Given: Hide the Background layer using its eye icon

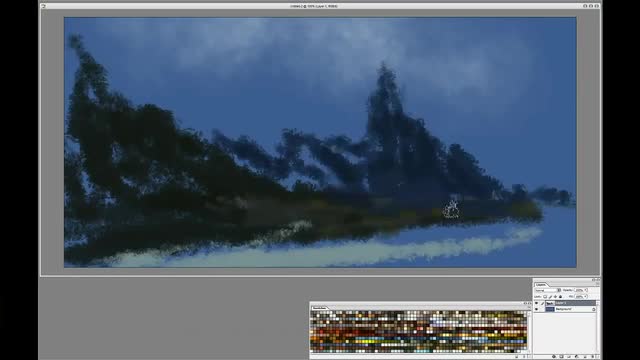Looking at the screenshot, I should click(x=536, y=309).
